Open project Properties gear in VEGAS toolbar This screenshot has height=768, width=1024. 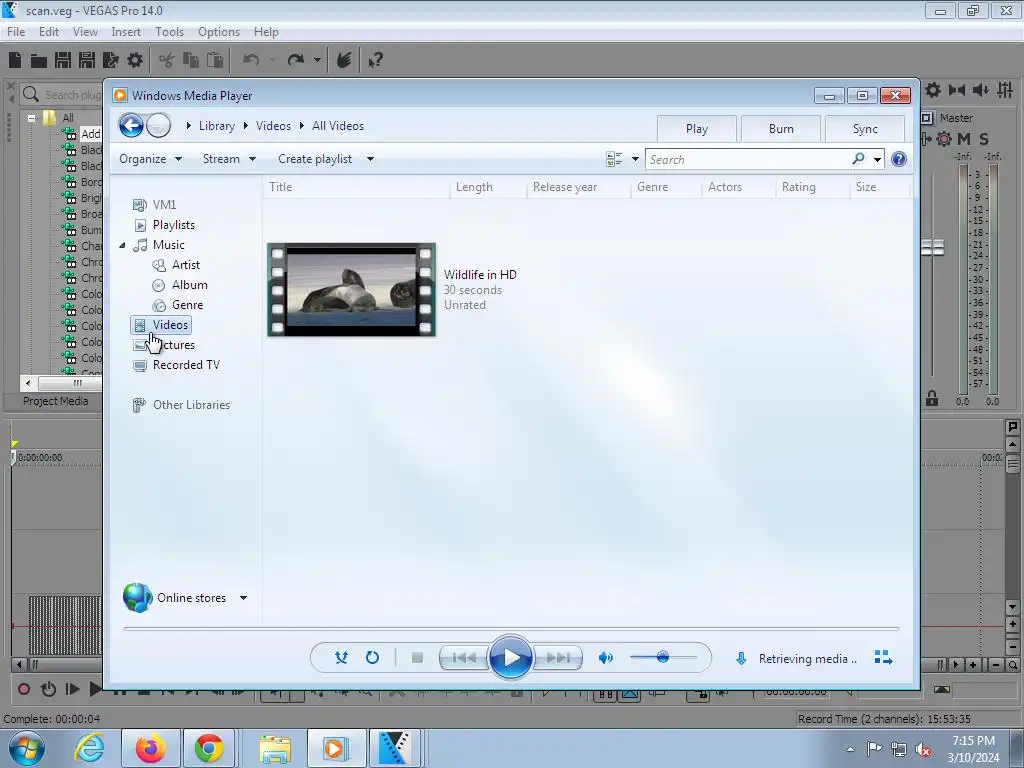pos(135,60)
